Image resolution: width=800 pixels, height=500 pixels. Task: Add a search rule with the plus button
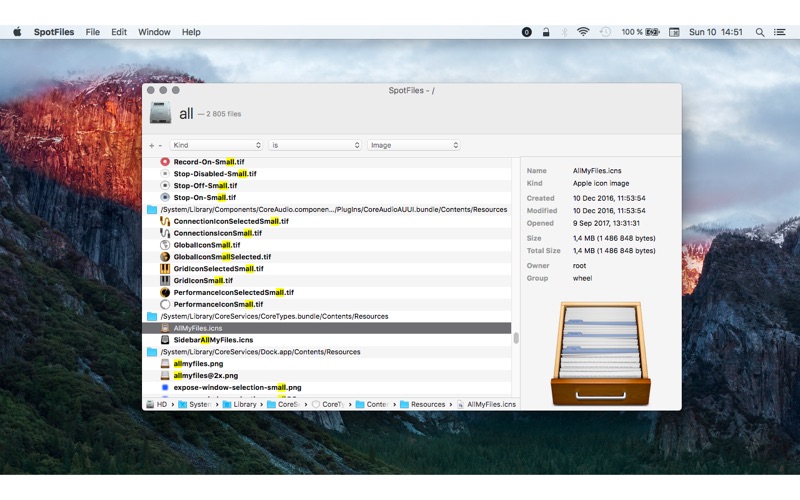click(151, 145)
